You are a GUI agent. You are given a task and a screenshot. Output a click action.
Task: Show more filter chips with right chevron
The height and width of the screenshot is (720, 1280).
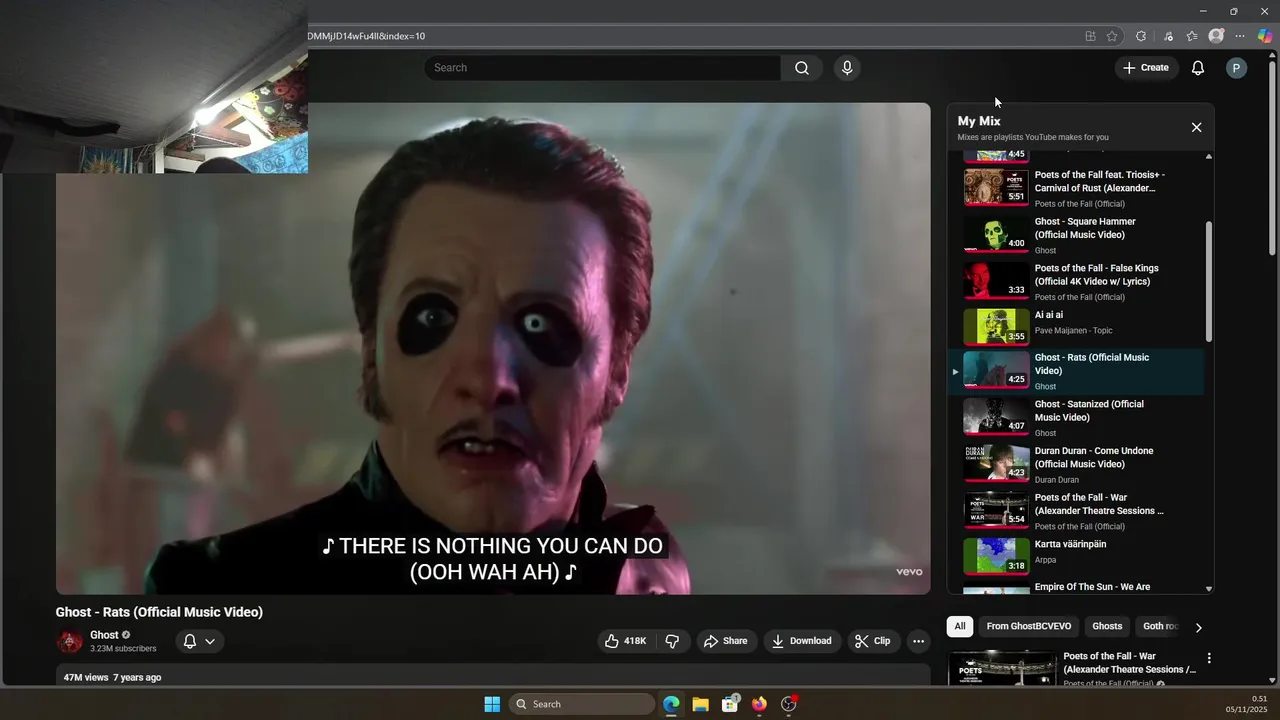[1198, 627]
